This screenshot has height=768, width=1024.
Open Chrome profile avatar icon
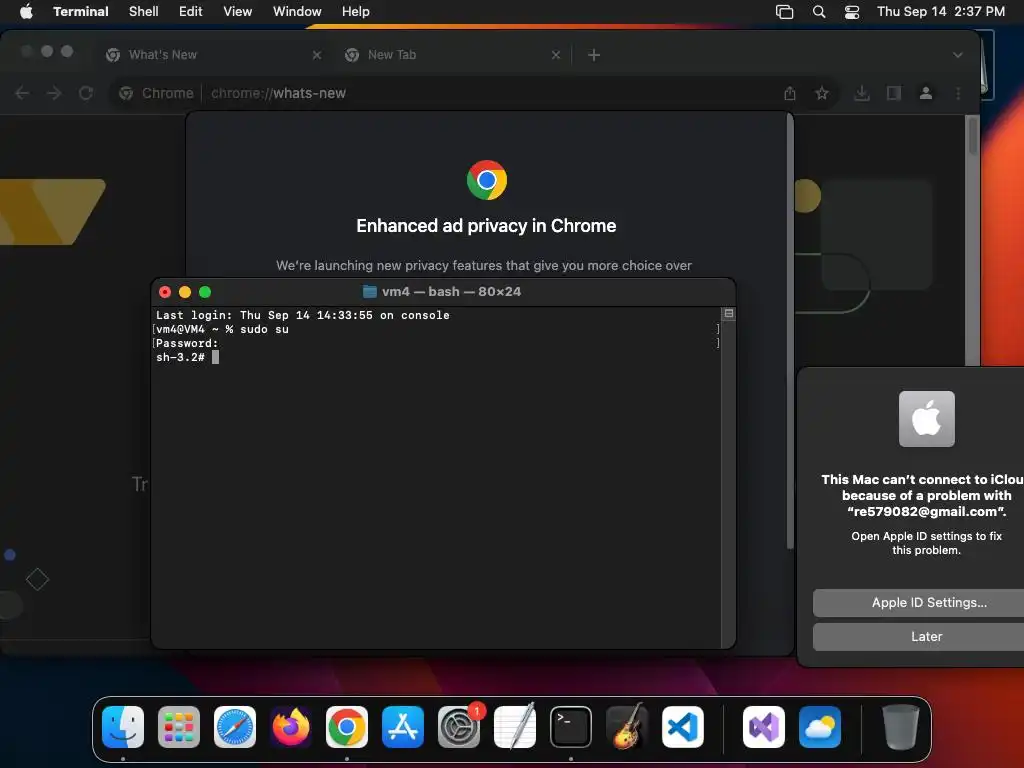(926, 93)
